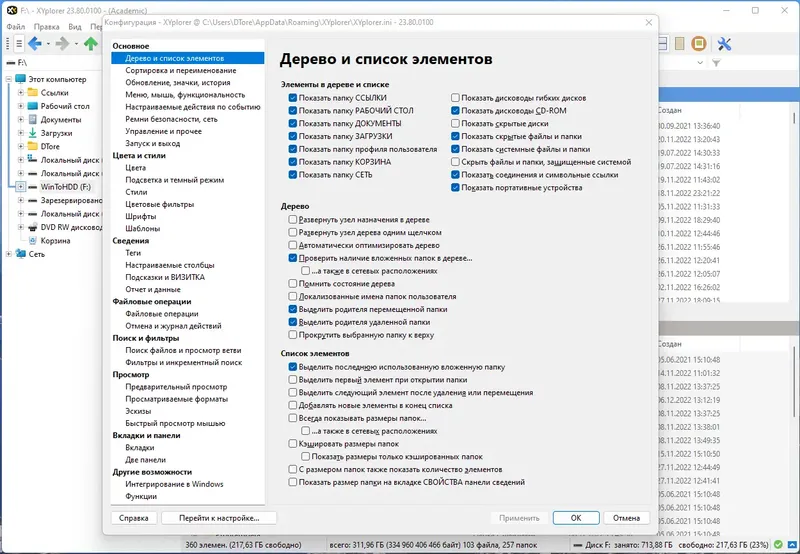Click the 'Ссылки' folder icon in tree

click(x=33, y=92)
